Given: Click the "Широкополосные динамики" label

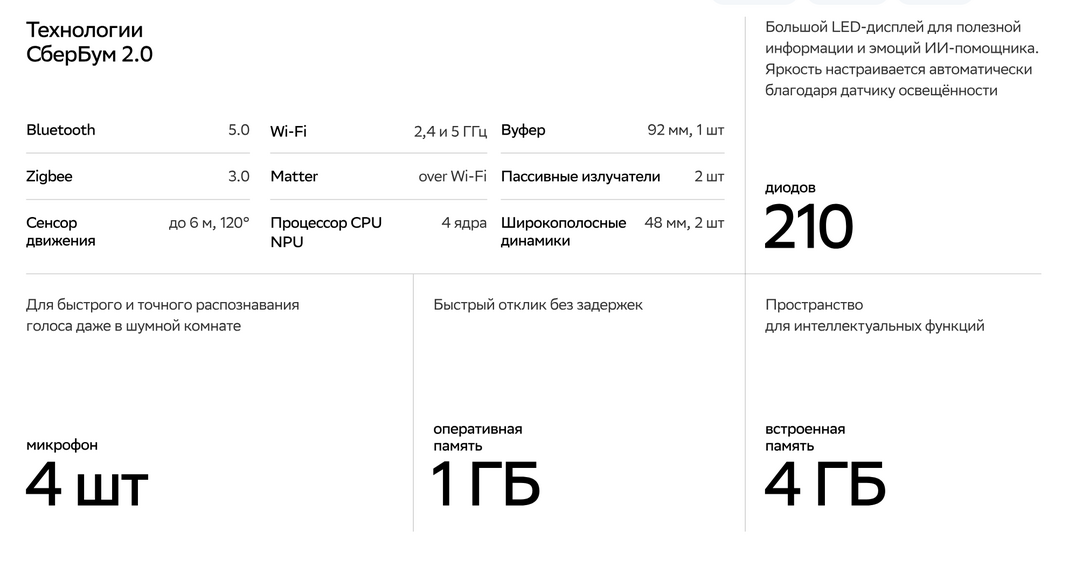Looking at the screenshot, I should pos(563,231).
